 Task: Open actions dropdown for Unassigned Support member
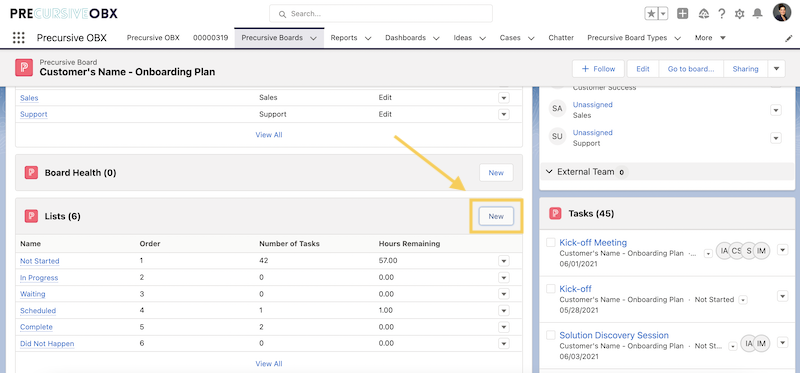pos(776,138)
